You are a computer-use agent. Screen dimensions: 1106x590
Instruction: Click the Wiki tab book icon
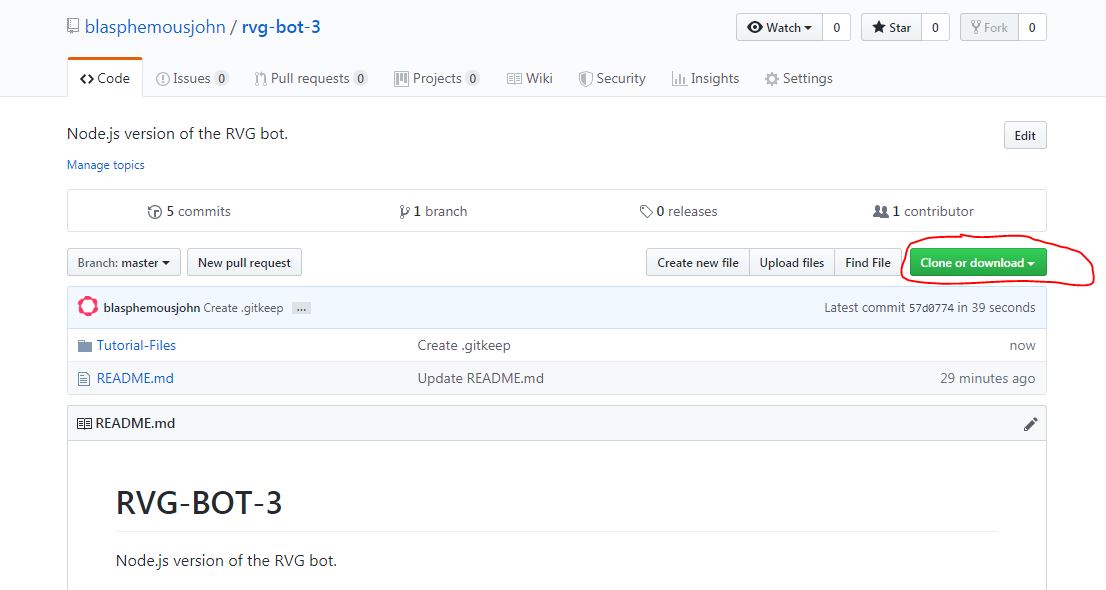[x=514, y=79]
